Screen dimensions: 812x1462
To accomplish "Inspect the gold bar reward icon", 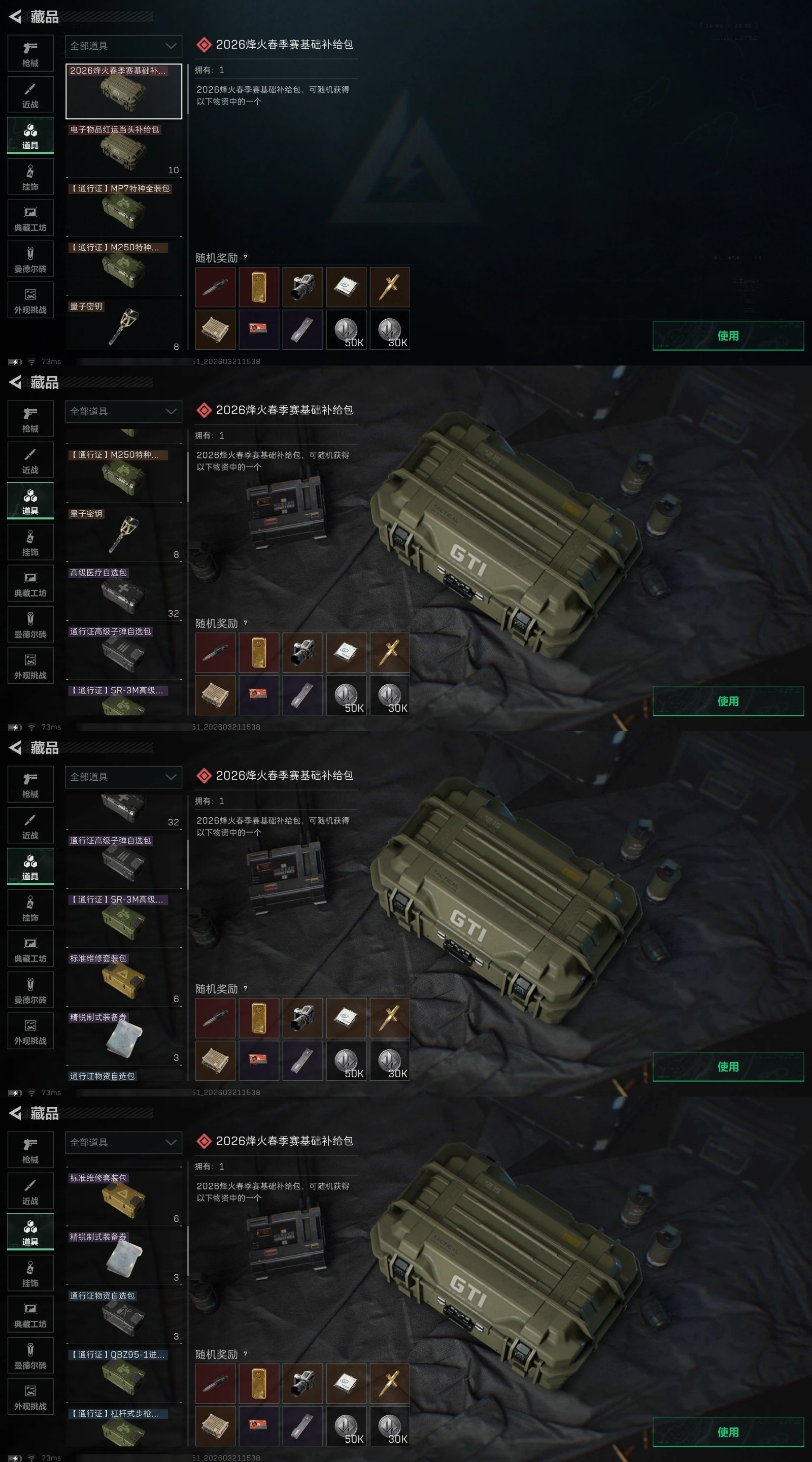I will point(259,287).
